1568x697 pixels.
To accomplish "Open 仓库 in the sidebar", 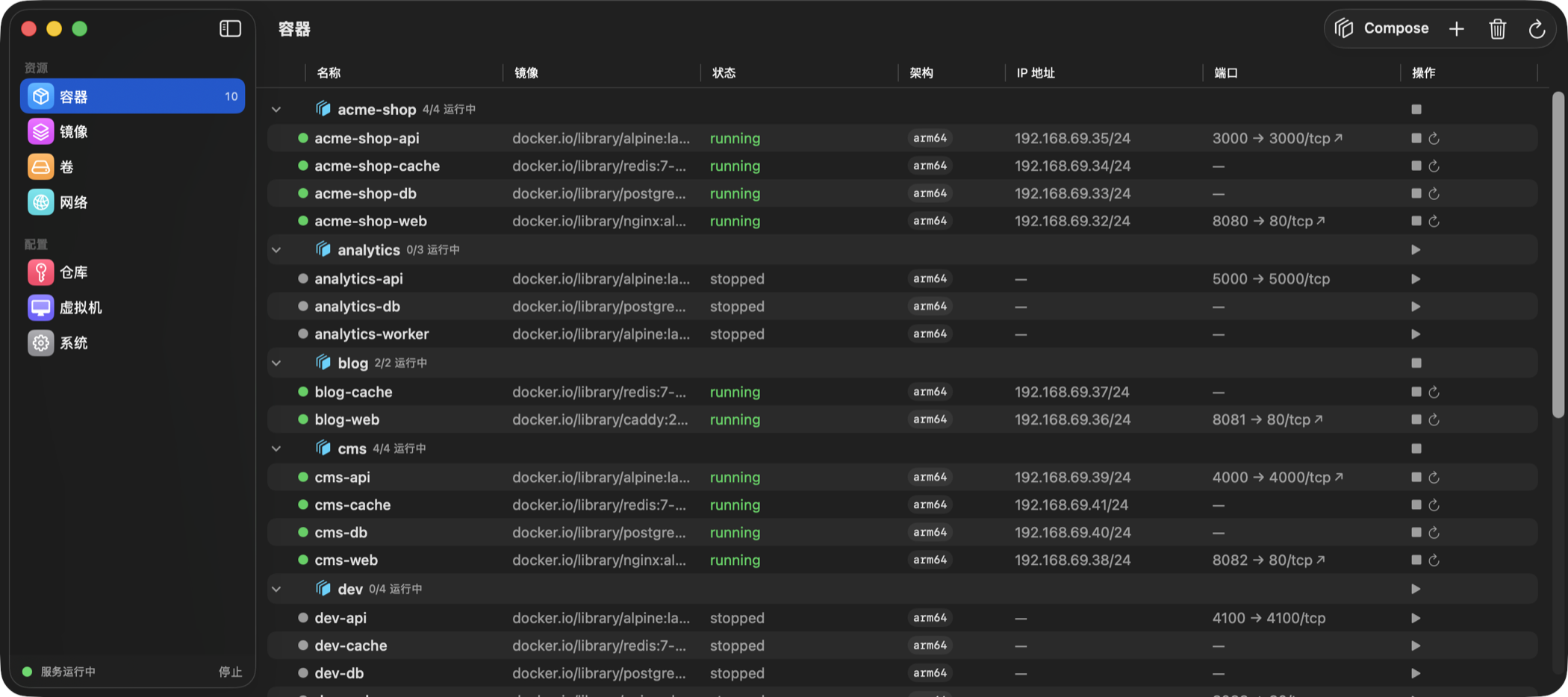I will (x=132, y=272).
